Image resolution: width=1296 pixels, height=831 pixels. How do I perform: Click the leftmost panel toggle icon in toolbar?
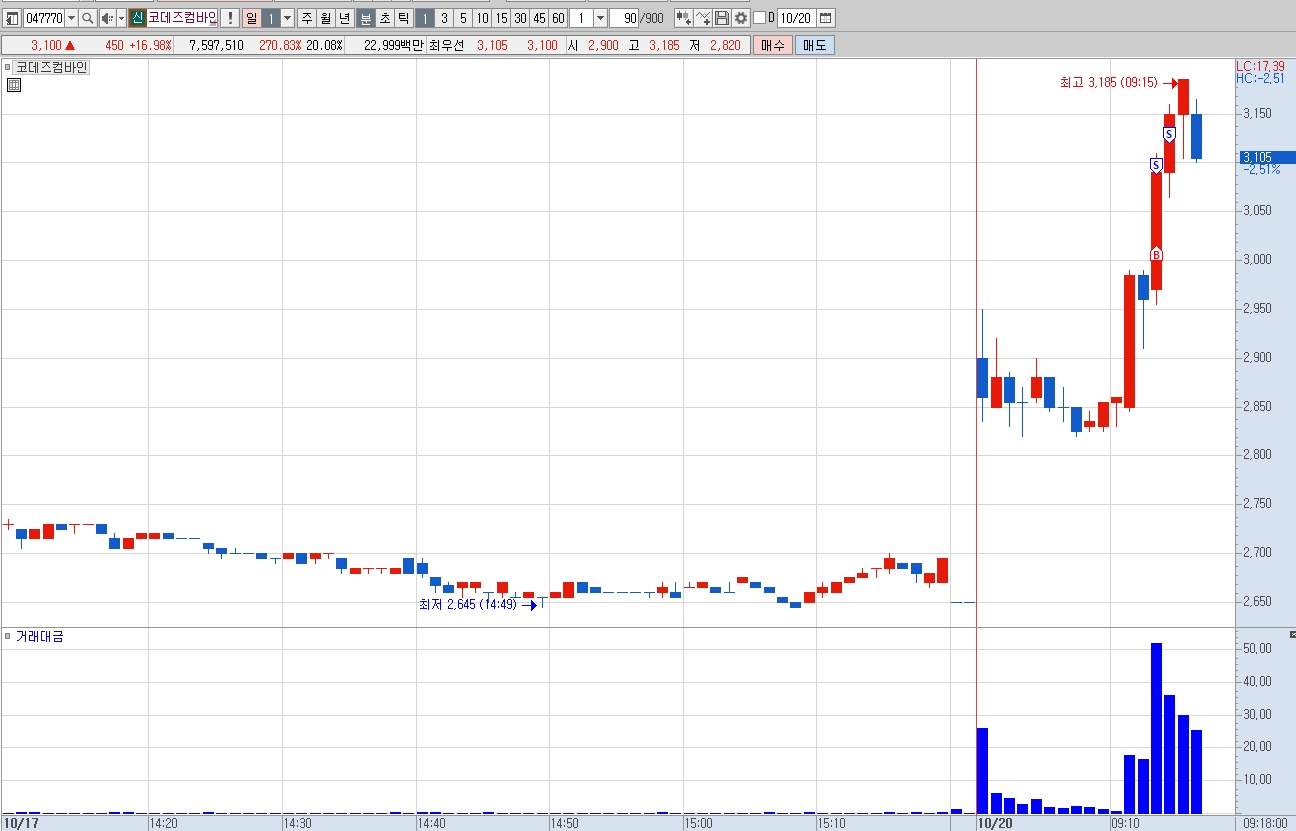pos(13,18)
